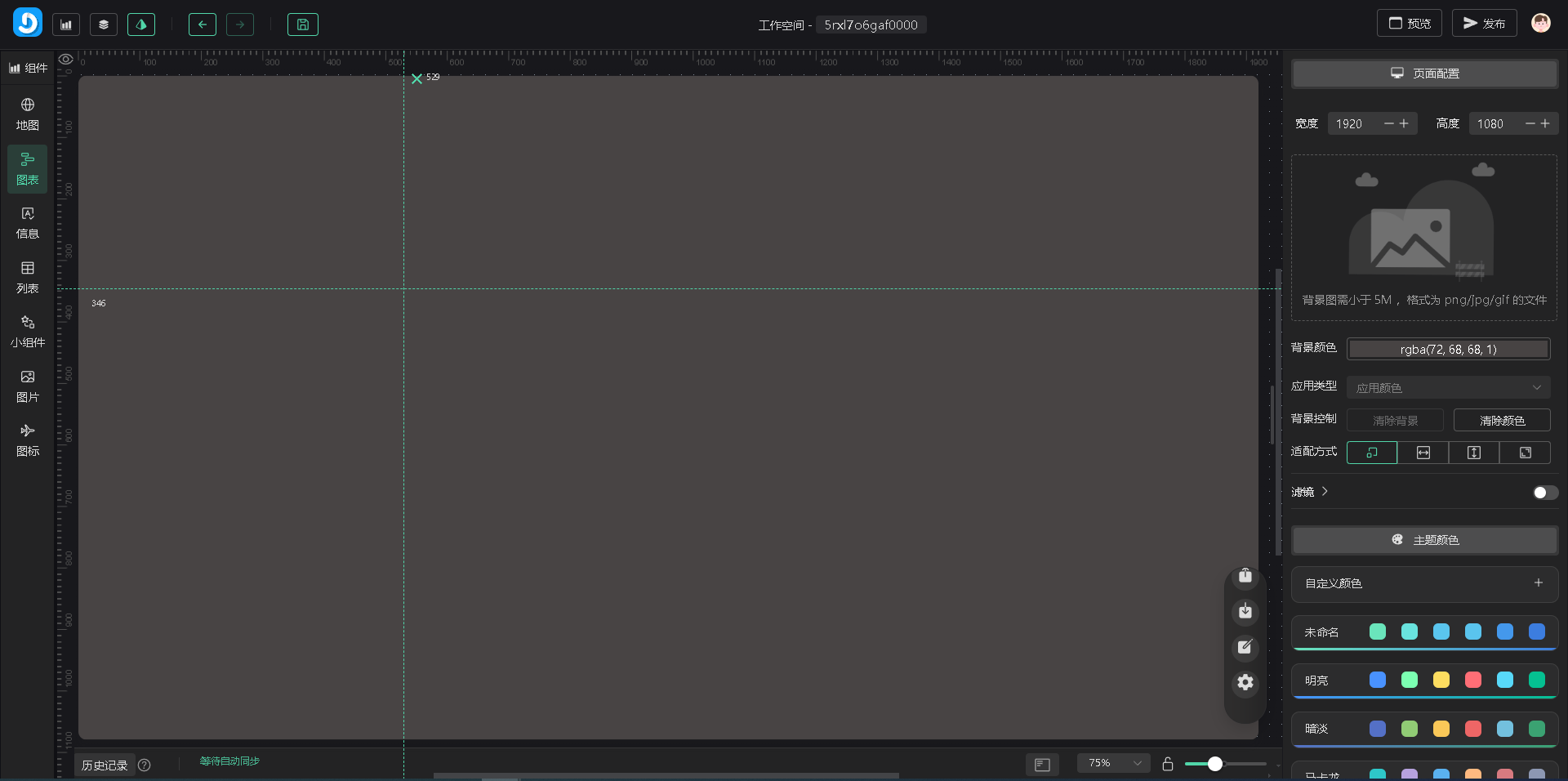Screen dimensions: 1568x781
Task: Toggle the canvas lock icon near zoom slider
Action: tap(1168, 764)
